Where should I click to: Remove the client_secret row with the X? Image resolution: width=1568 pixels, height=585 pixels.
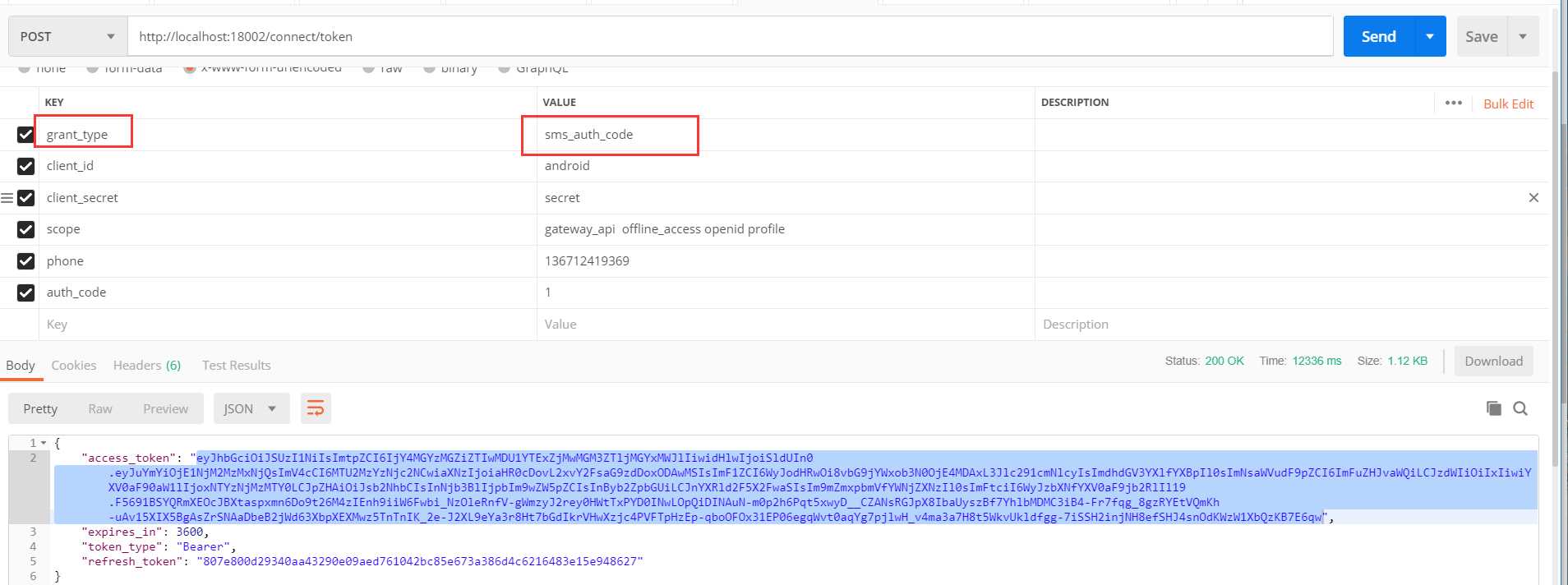click(1533, 197)
